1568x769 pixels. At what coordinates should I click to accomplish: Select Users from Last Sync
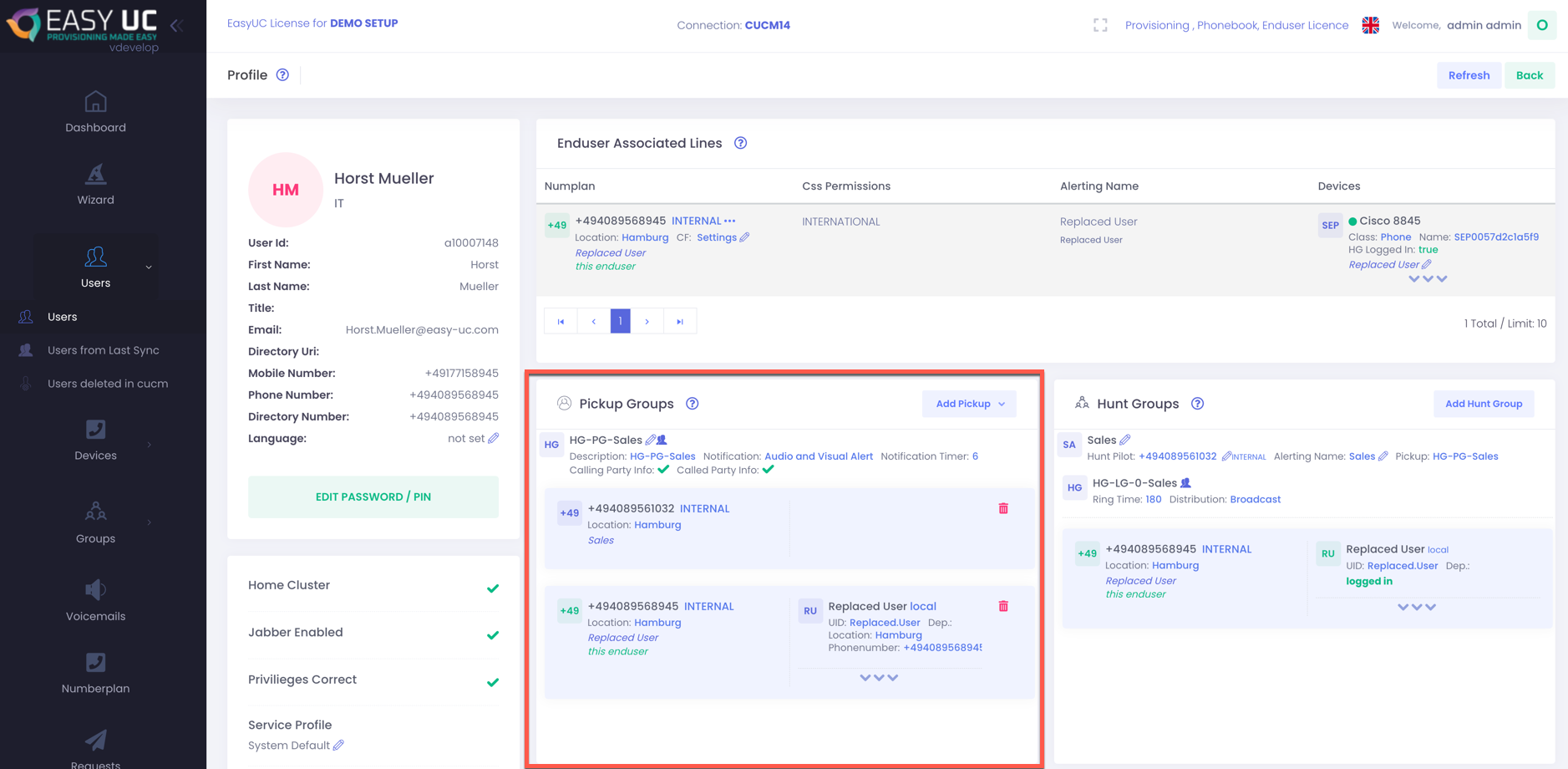(103, 350)
